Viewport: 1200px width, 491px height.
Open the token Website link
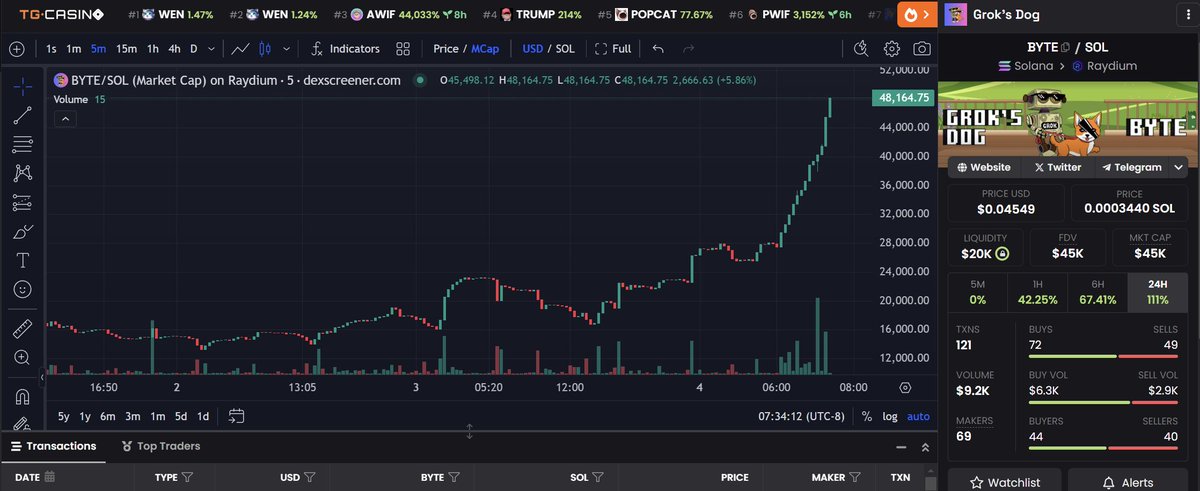pos(984,167)
